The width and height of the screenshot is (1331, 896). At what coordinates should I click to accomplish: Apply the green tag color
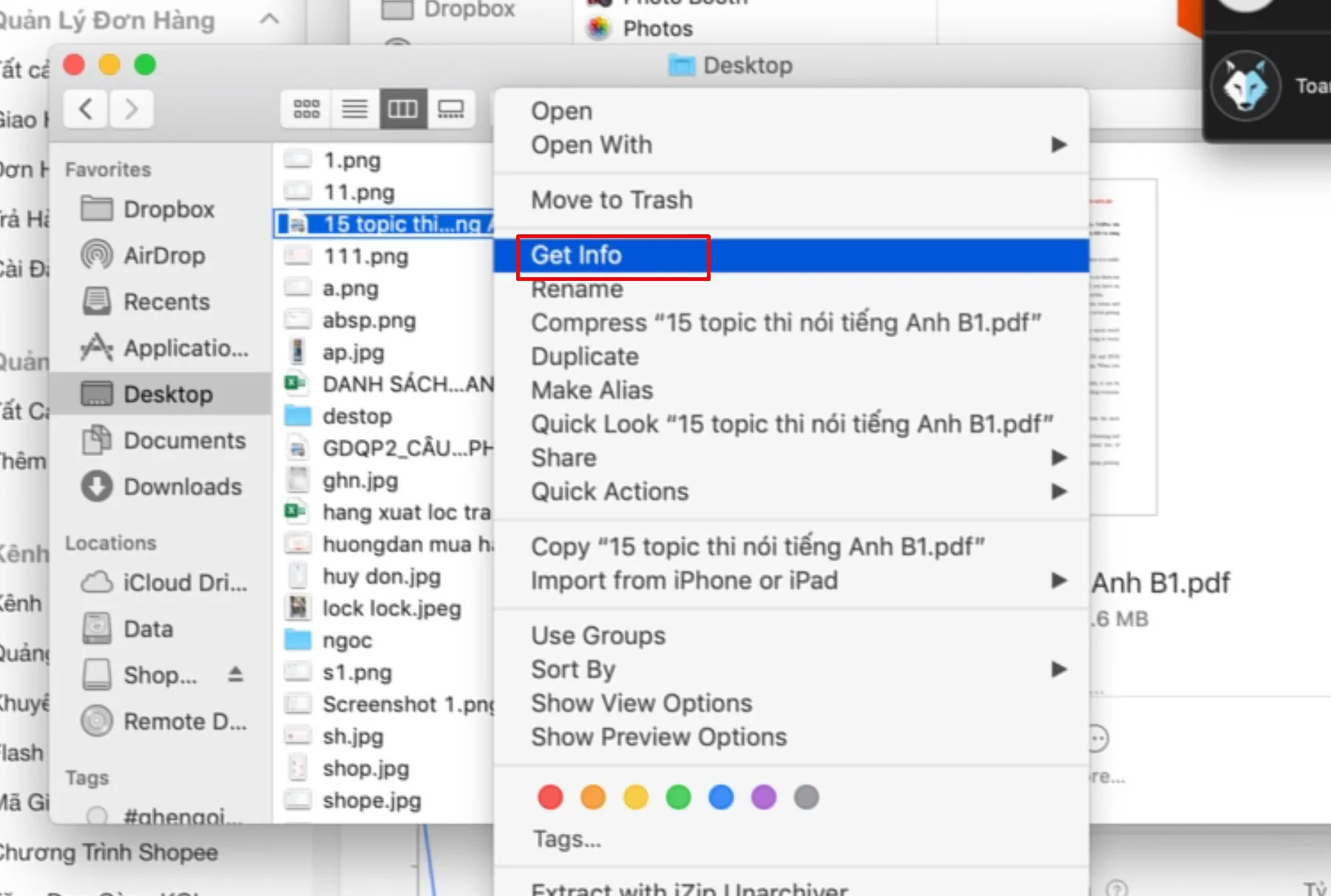678,797
